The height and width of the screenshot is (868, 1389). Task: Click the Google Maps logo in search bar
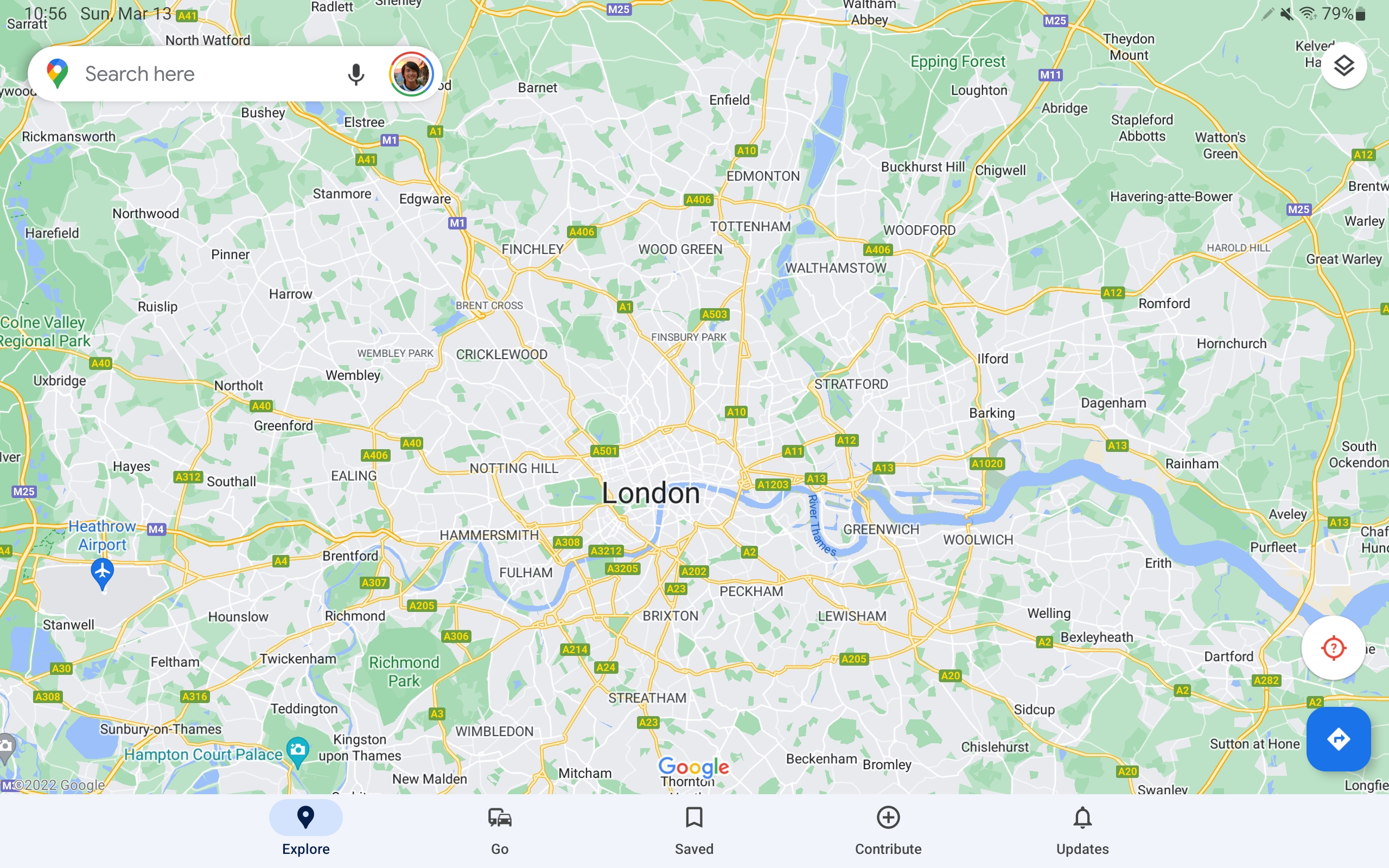[58, 74]
